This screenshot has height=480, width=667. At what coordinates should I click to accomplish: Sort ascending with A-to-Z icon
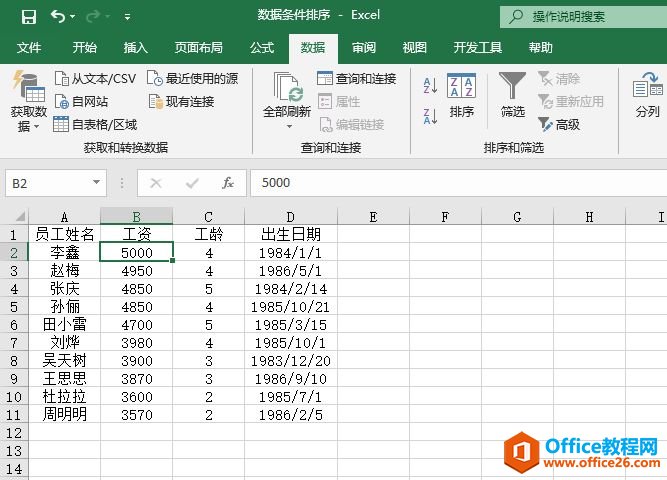(430, 86)
